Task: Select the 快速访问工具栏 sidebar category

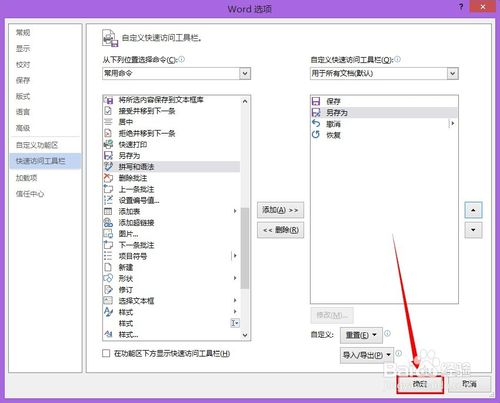Action: click(45, 161)
